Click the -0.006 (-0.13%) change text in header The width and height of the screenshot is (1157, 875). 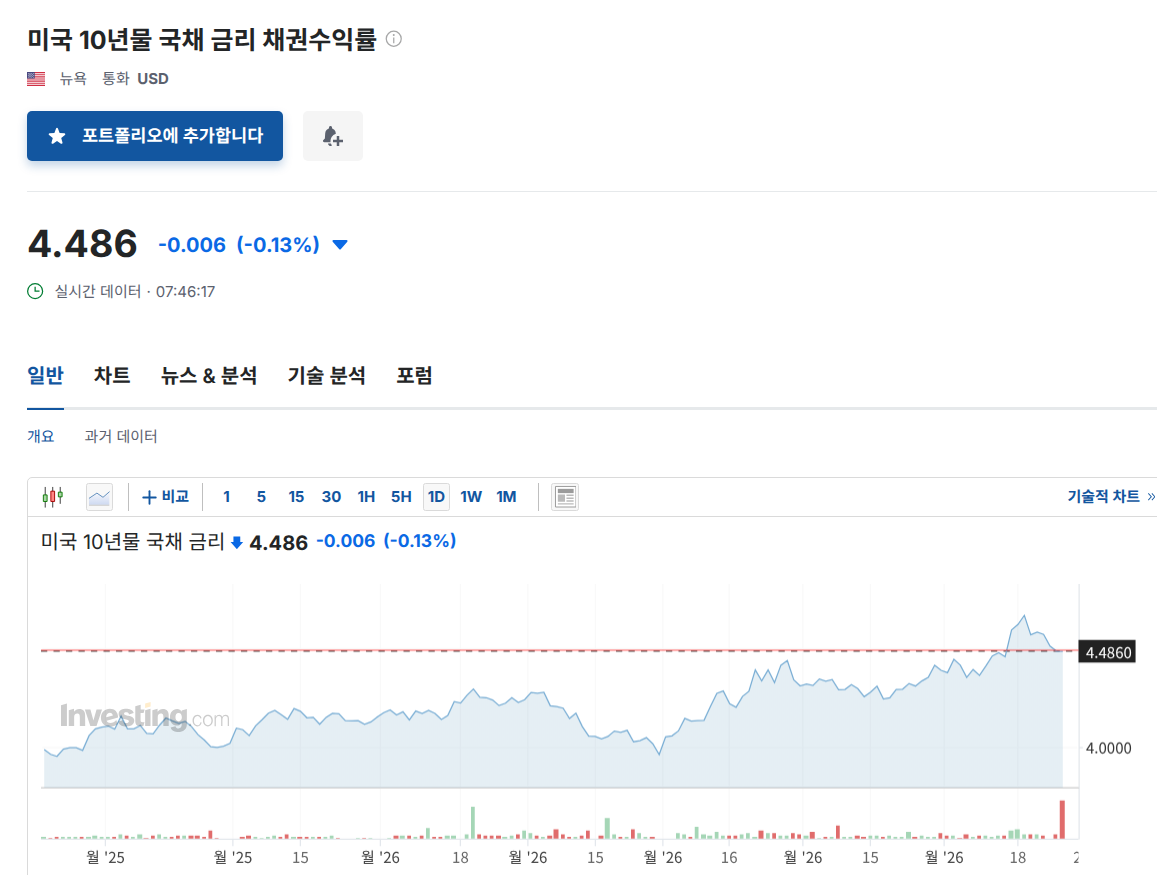(x=239, y=245)
